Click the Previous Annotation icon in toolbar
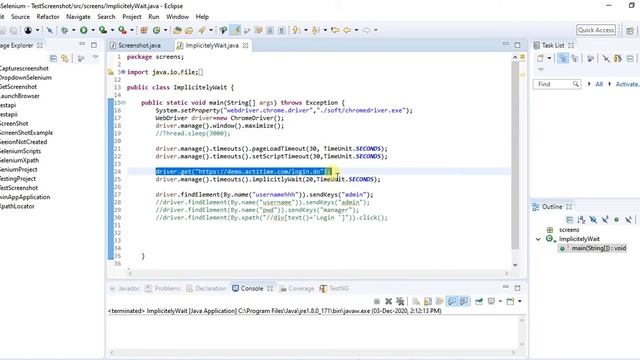 click(316, 30)
